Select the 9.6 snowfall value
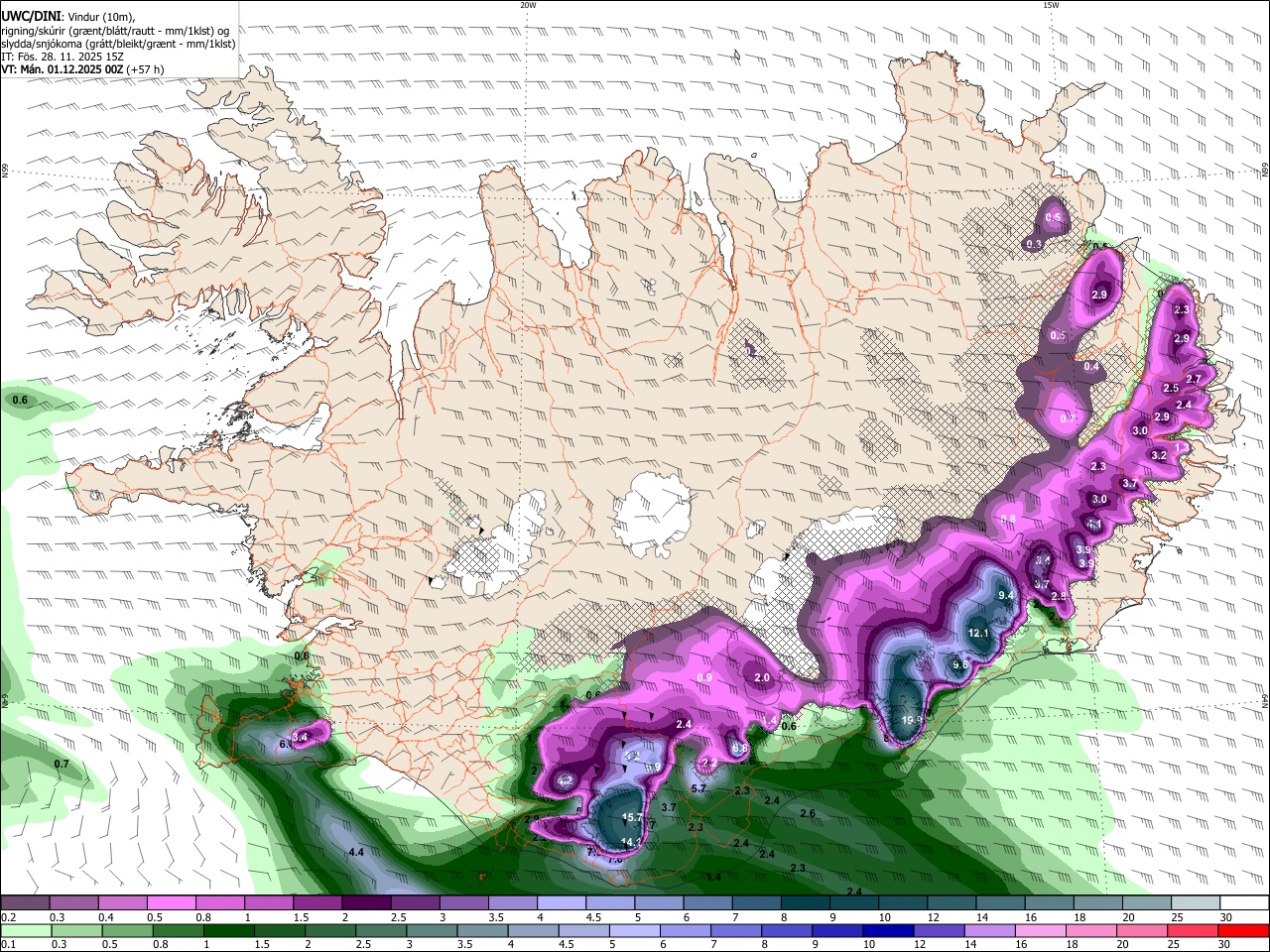Image resolution: width=1270 pixels, height=952 pixels. (959, 665)
